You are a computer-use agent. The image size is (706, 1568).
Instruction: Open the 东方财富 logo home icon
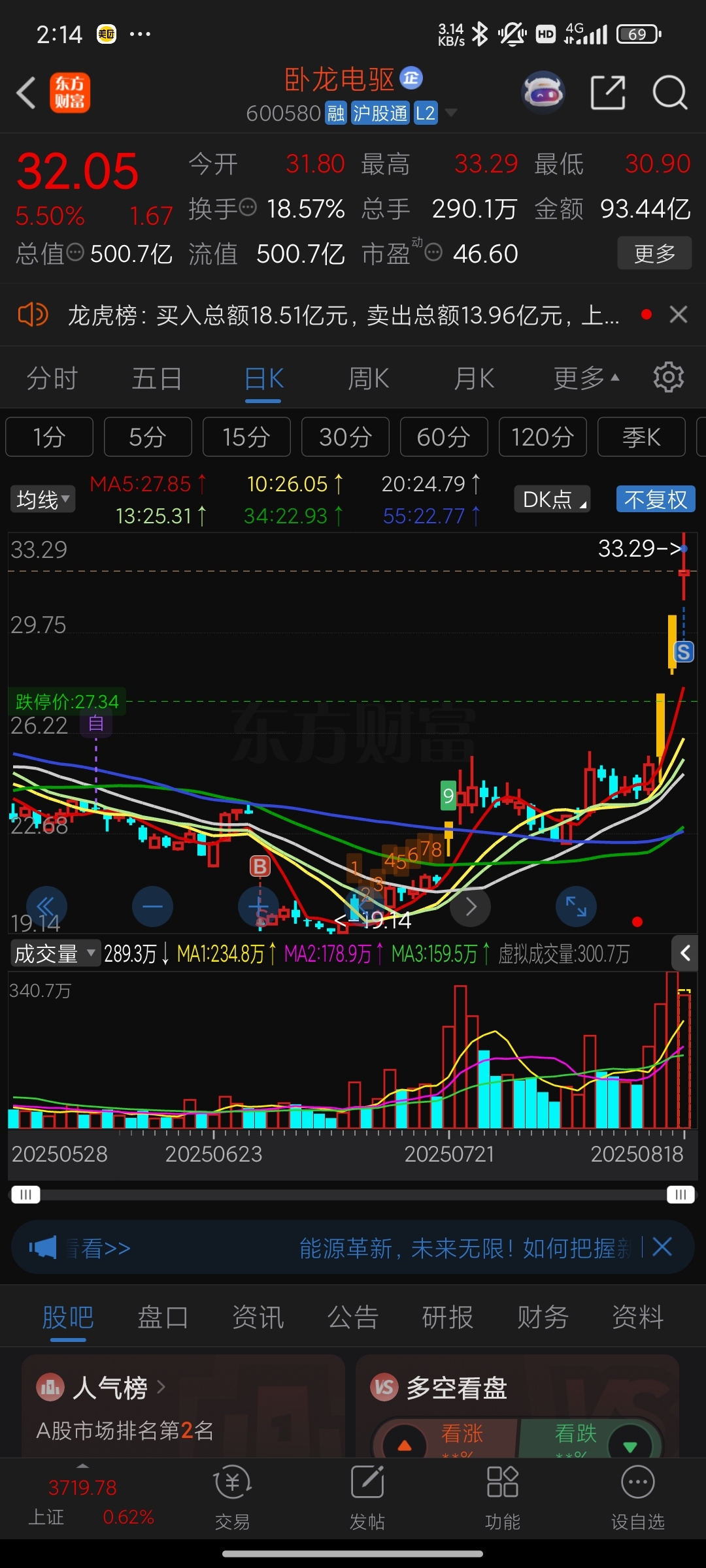(x=70, y=93)
